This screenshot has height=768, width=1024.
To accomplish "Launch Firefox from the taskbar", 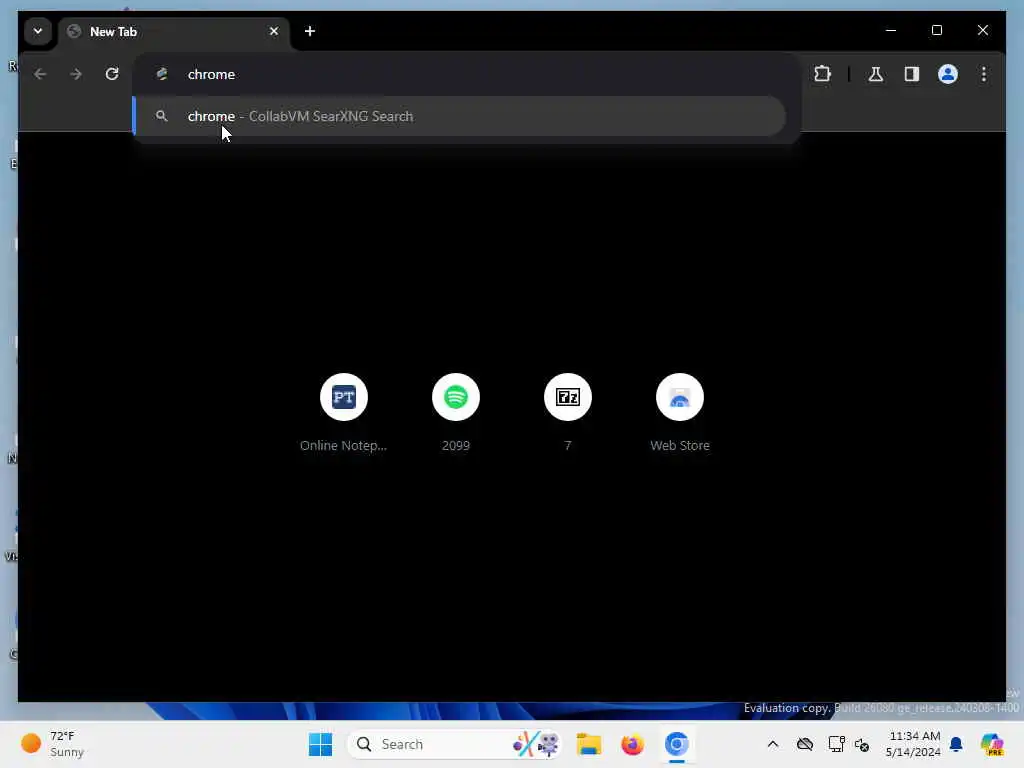I will tap(632, 744).
